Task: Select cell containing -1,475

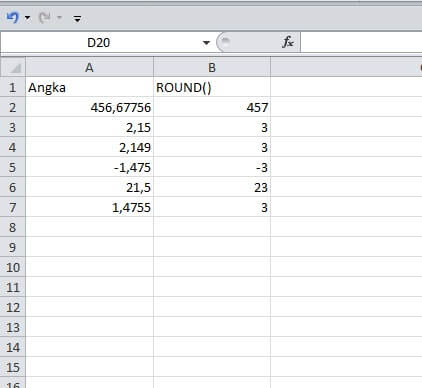Action: (89, 167)
